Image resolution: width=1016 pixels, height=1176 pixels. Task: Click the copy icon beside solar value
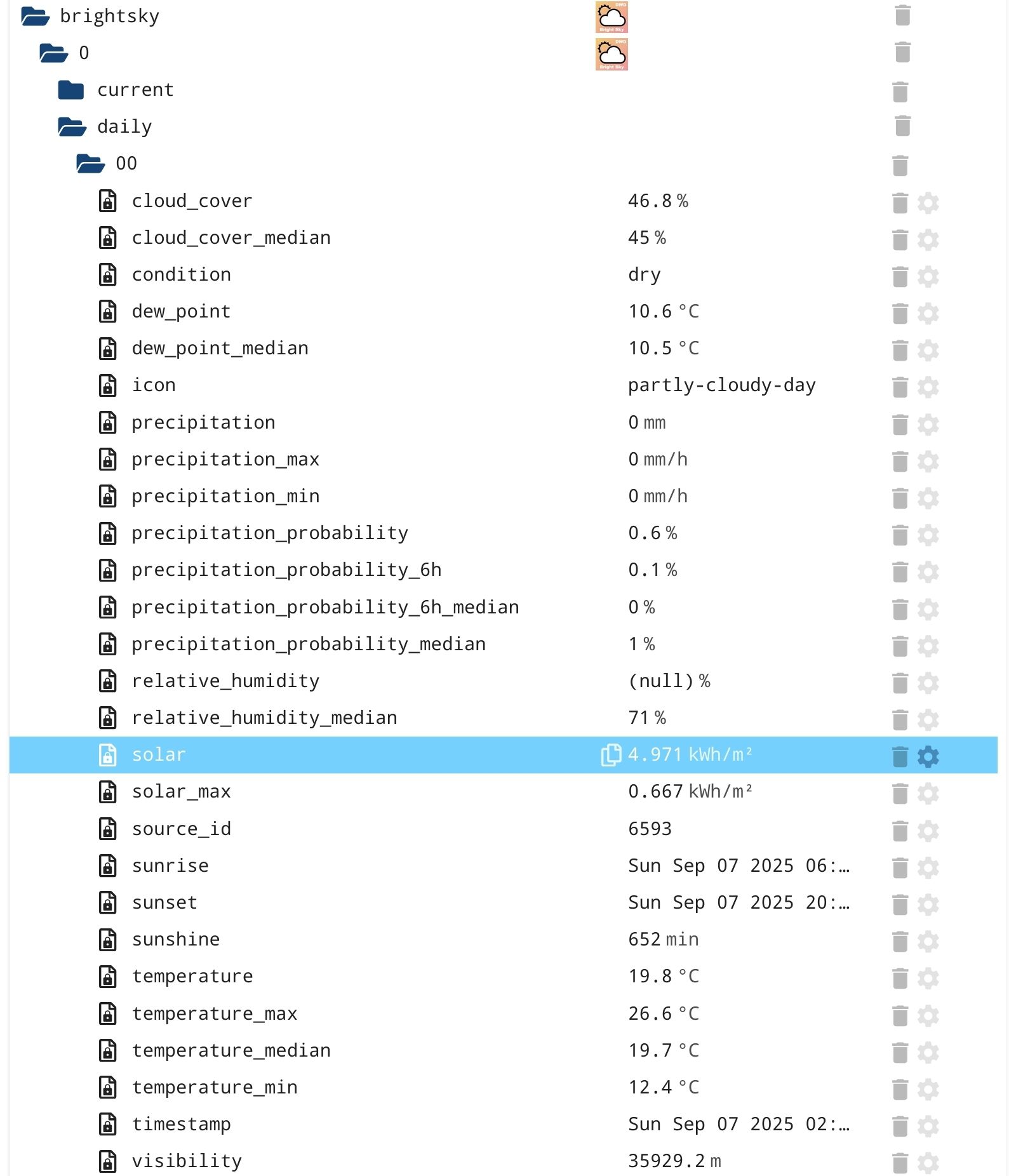611,754
